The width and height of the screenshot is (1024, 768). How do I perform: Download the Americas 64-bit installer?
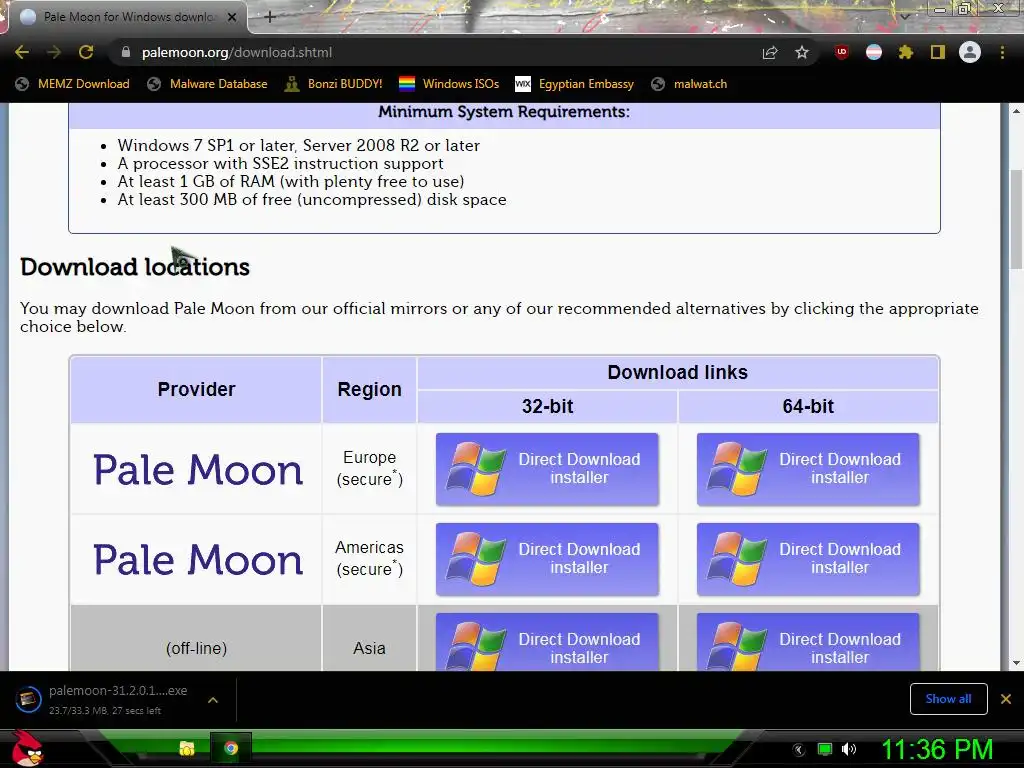[x=808, y=559]
